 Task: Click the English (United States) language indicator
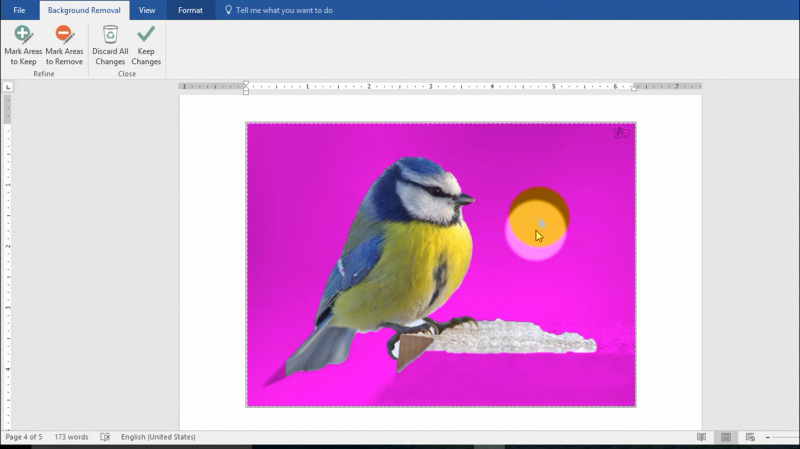(x=158, y=437)
